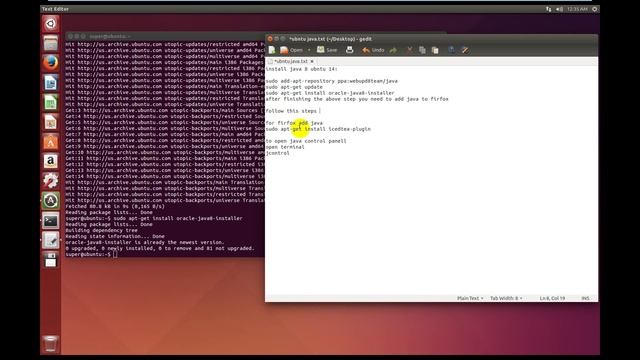Open the Main Text highlighting mode dropdown
The image size is (640, 360).
coord(470,298)
